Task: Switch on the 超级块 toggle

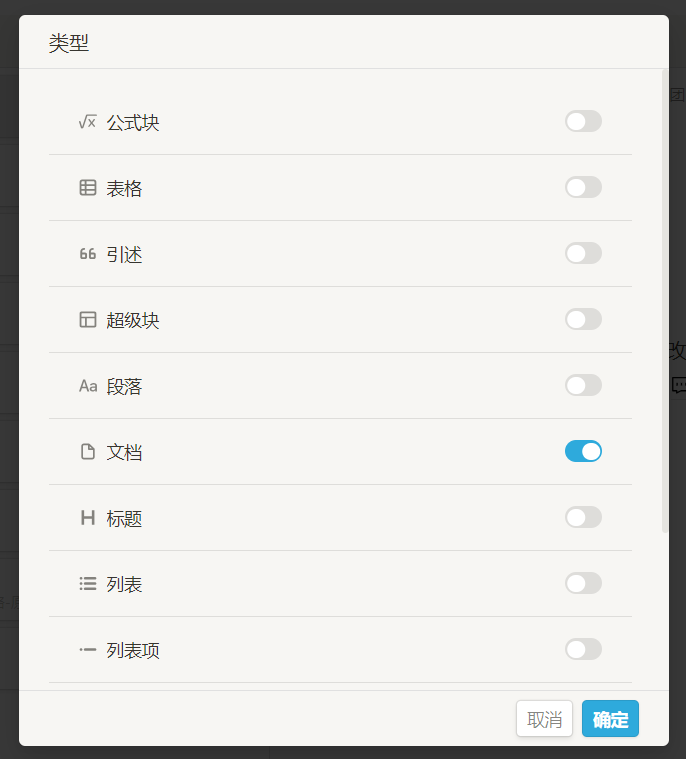Action: [583, 320]
